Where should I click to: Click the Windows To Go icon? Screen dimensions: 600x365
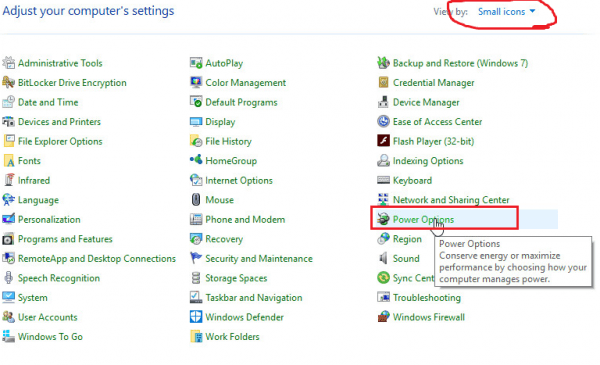coord(8,336)
